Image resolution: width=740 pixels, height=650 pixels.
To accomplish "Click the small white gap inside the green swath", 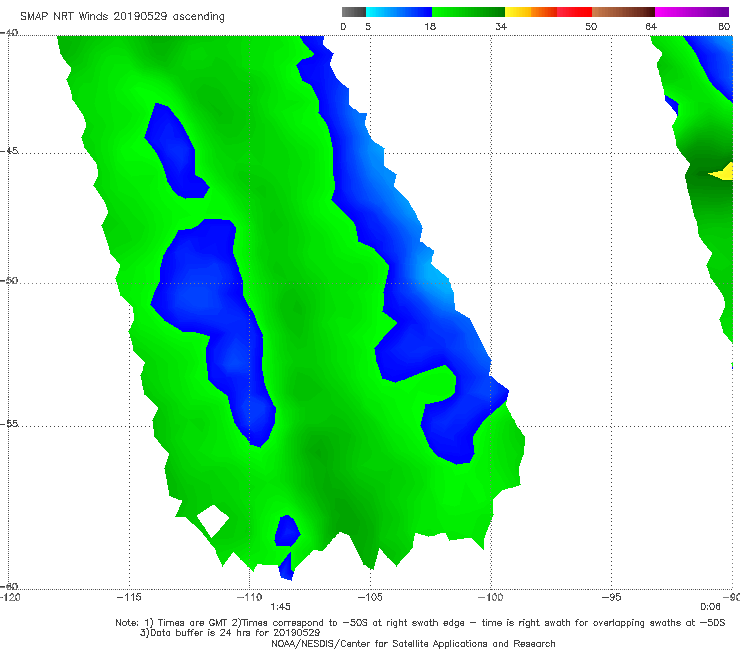I will (213, 521).
